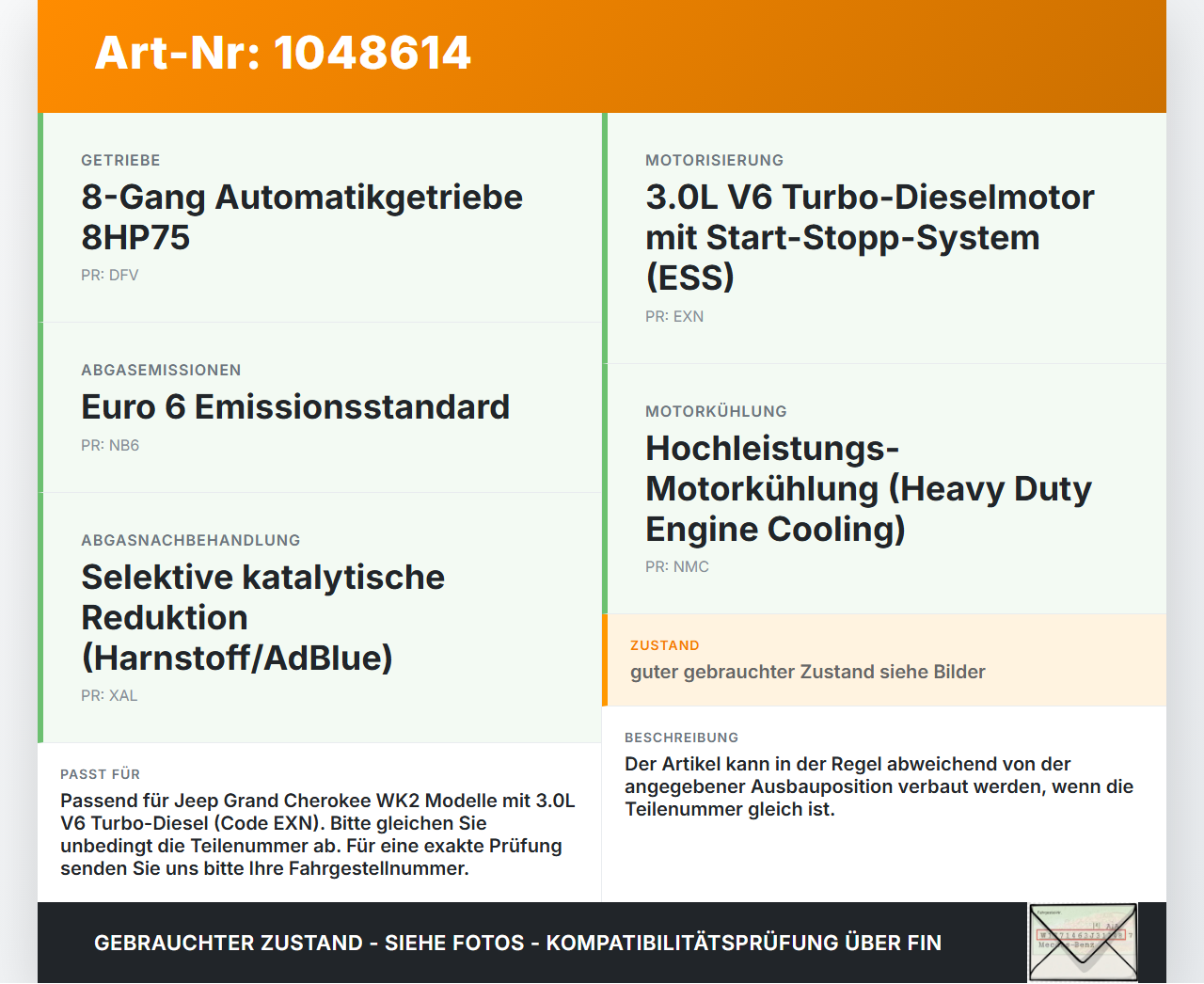Click the MOTORKÜHLUNG section label
Viewport: 1204px width, 984px height.
click(x=716, y=412)
